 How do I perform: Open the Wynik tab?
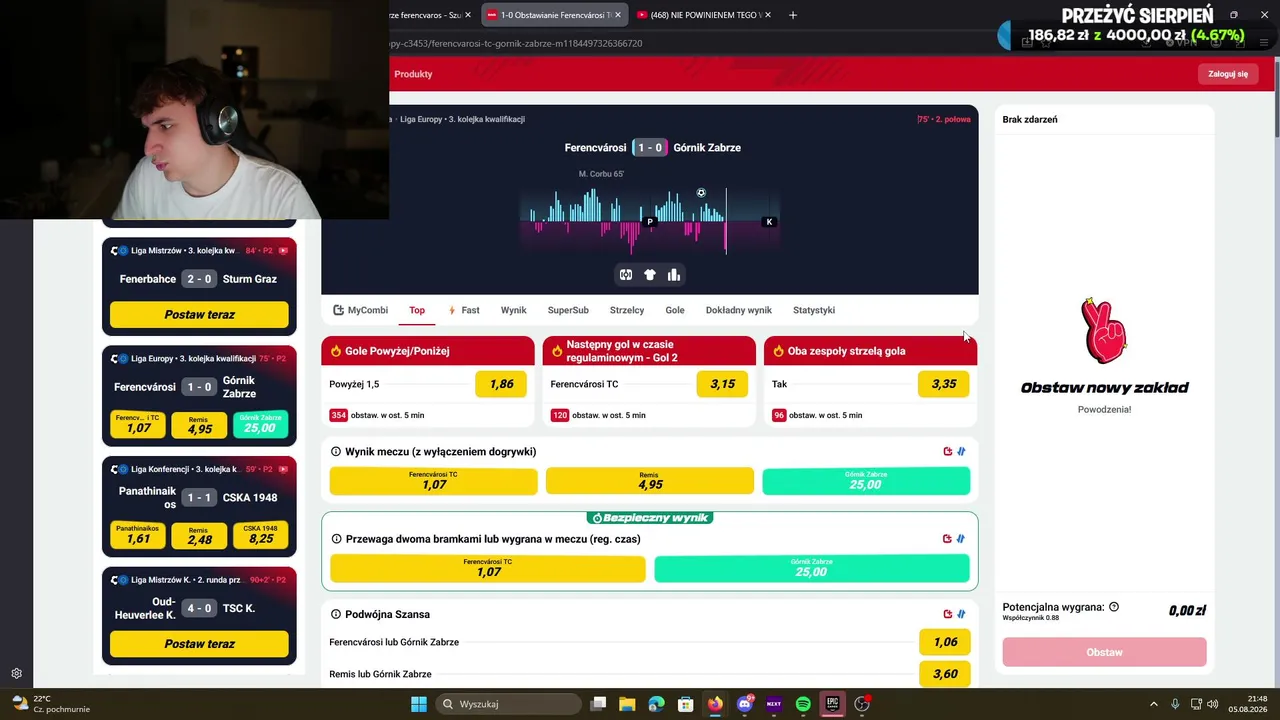[x=514, y=310]
